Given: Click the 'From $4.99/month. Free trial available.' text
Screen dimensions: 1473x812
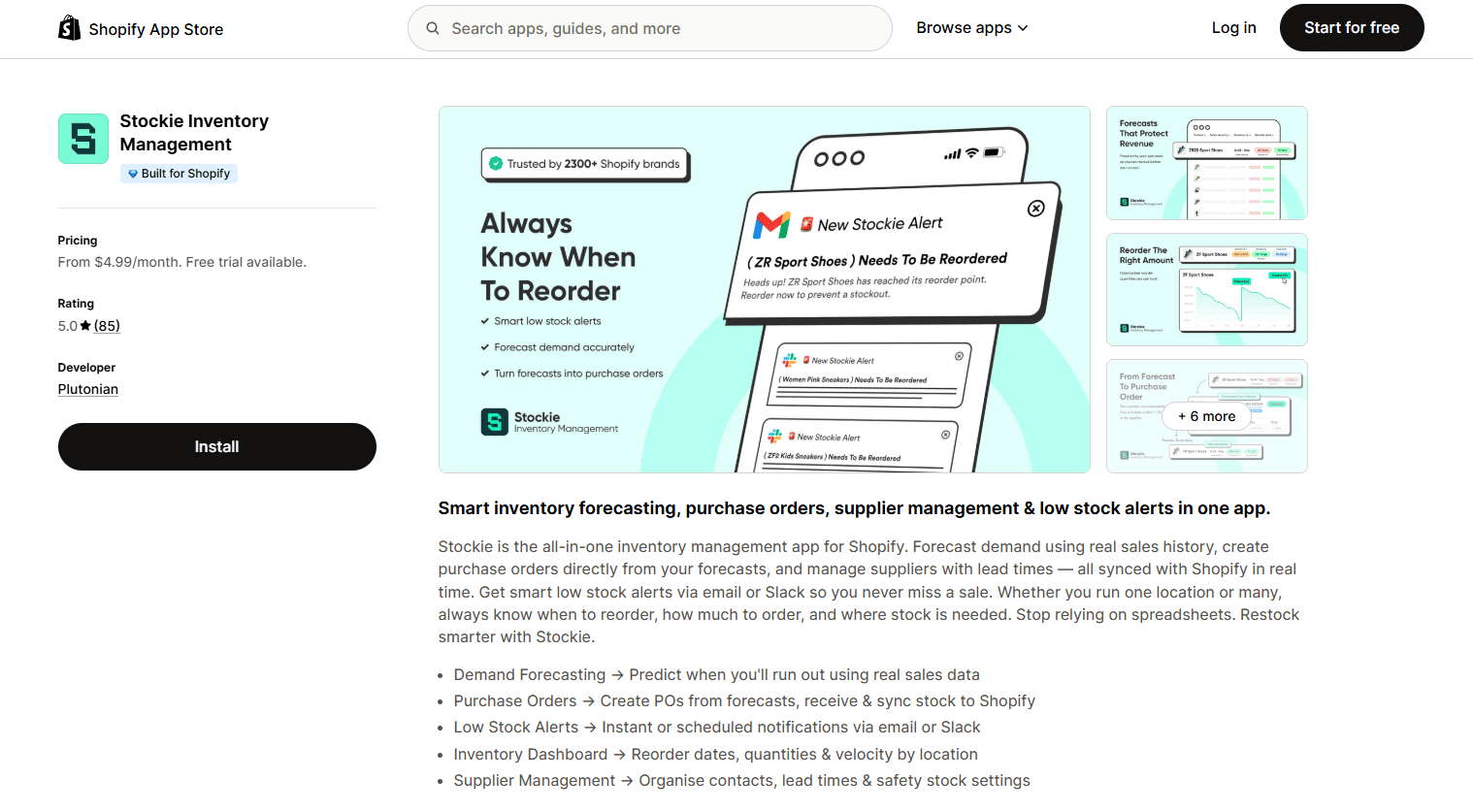Looking at the screenshot, I should click(182, 262).
